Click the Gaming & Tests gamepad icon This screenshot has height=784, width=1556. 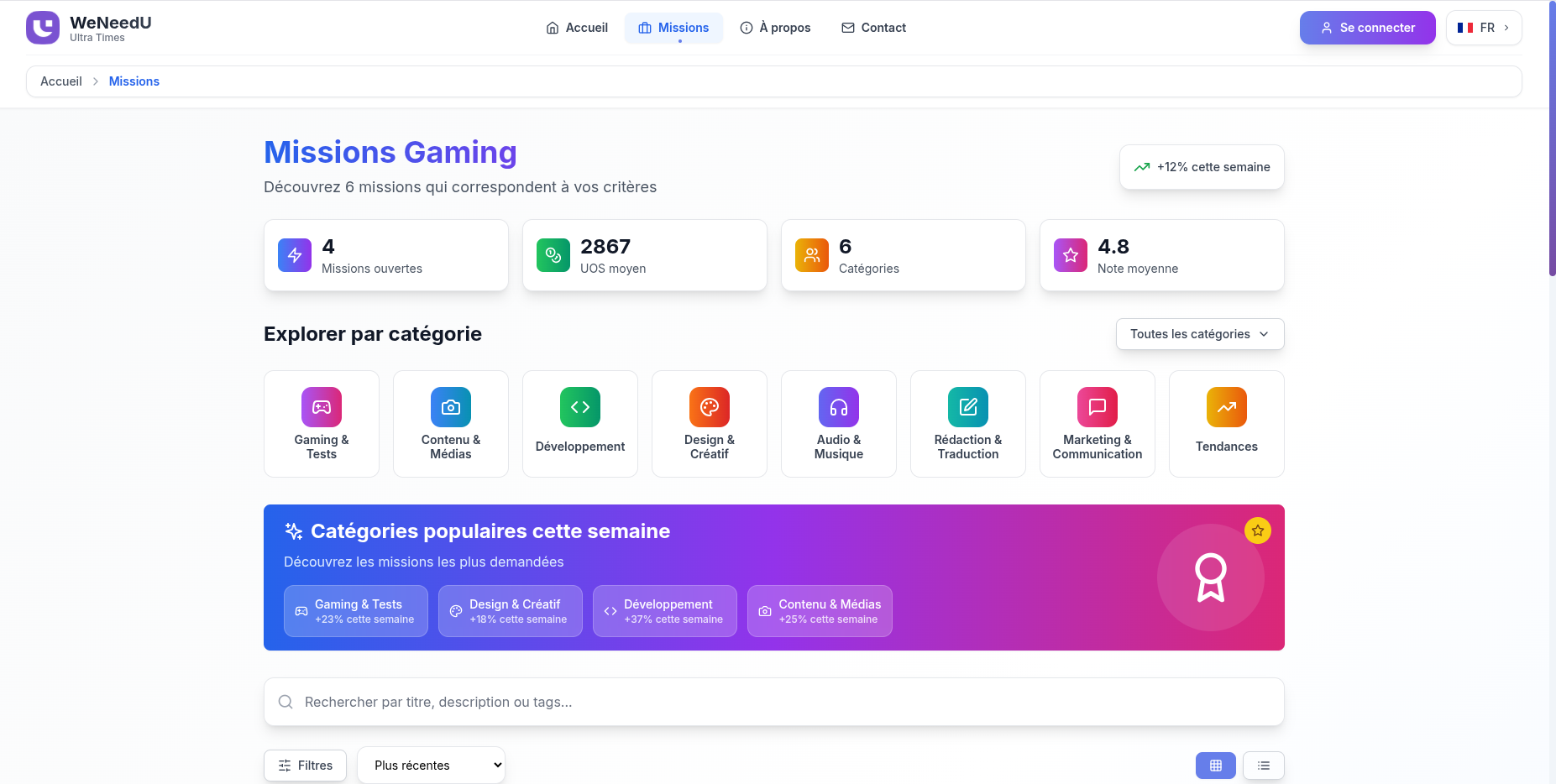[x=322, y=407]
